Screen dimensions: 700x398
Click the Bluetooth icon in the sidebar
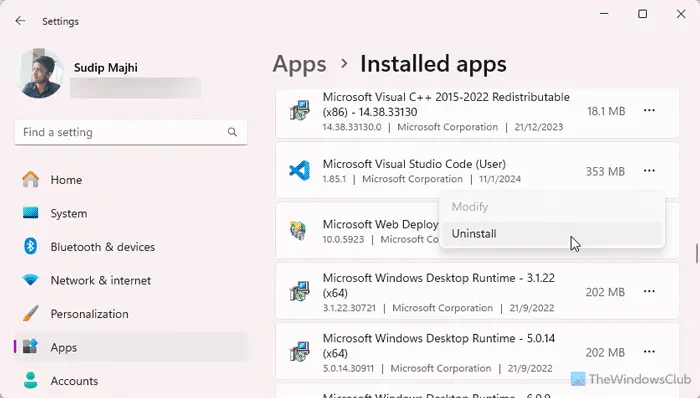[x=30, y=246]
